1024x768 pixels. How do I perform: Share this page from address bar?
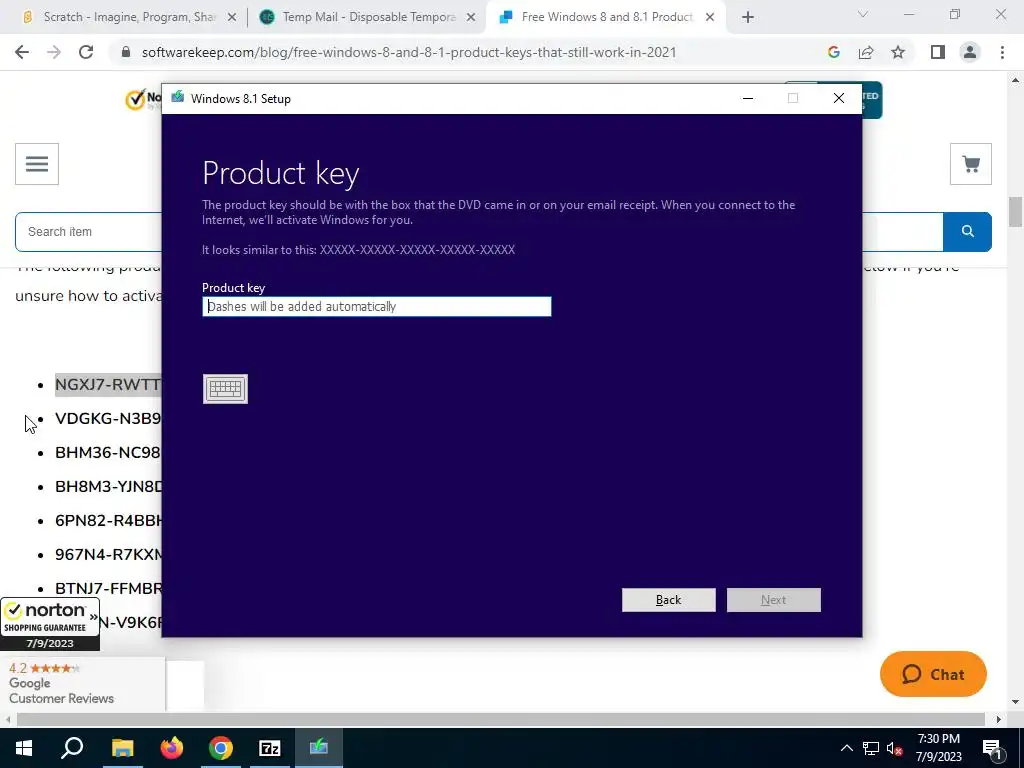tap(866, 52)
